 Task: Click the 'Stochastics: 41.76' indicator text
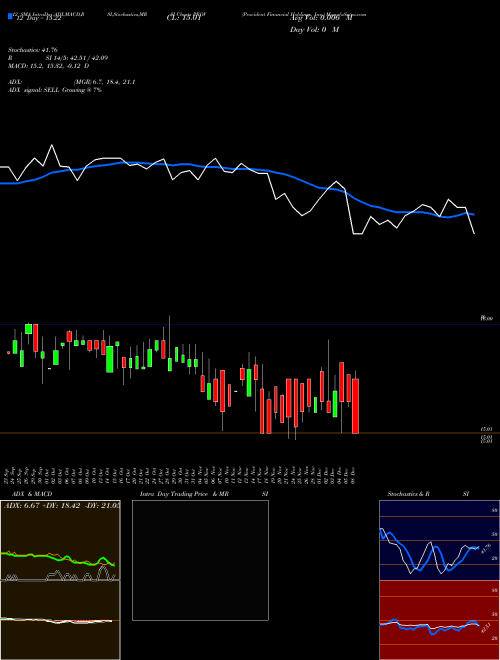pos(32,50)
